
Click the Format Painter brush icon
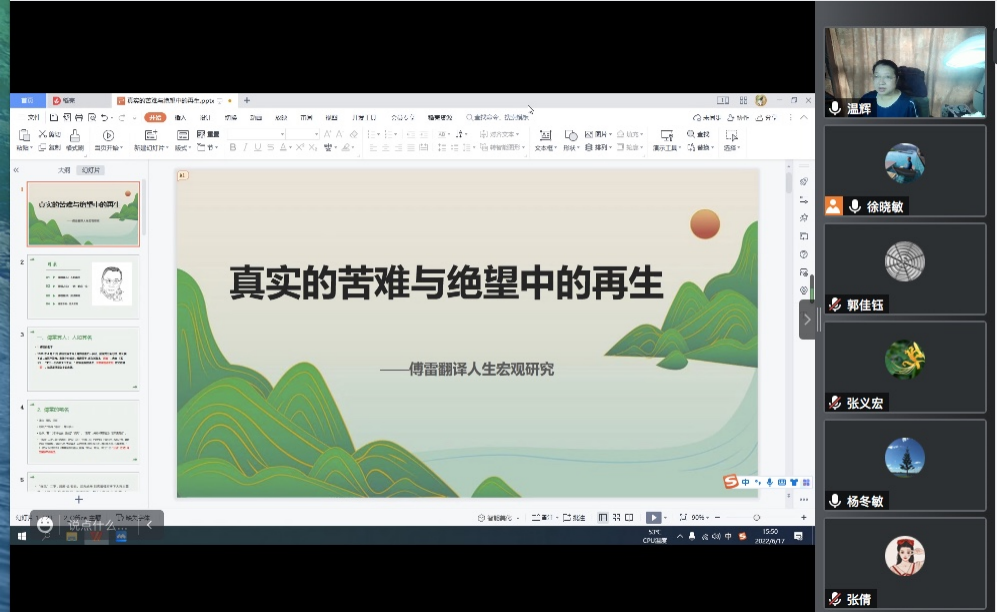(73, 136)
